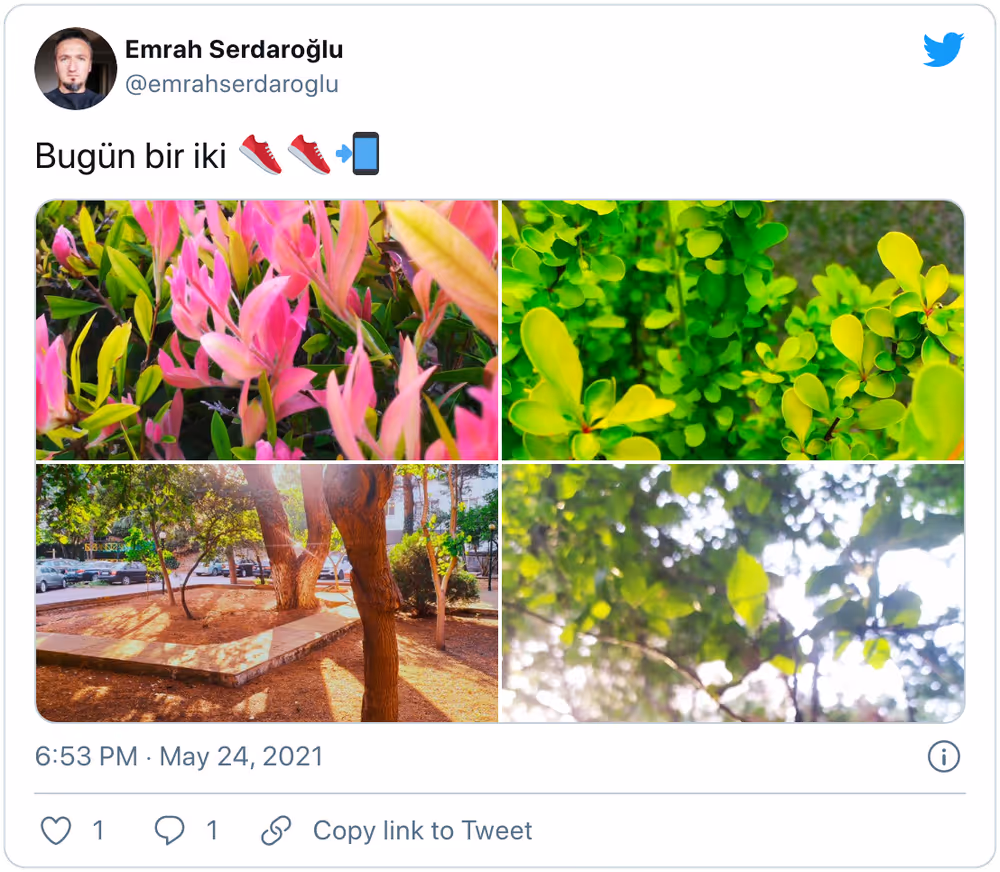Screen dimensions: 1000x872
Task: Like the tweet with the heart icon
Action: [x=56, y=831]
